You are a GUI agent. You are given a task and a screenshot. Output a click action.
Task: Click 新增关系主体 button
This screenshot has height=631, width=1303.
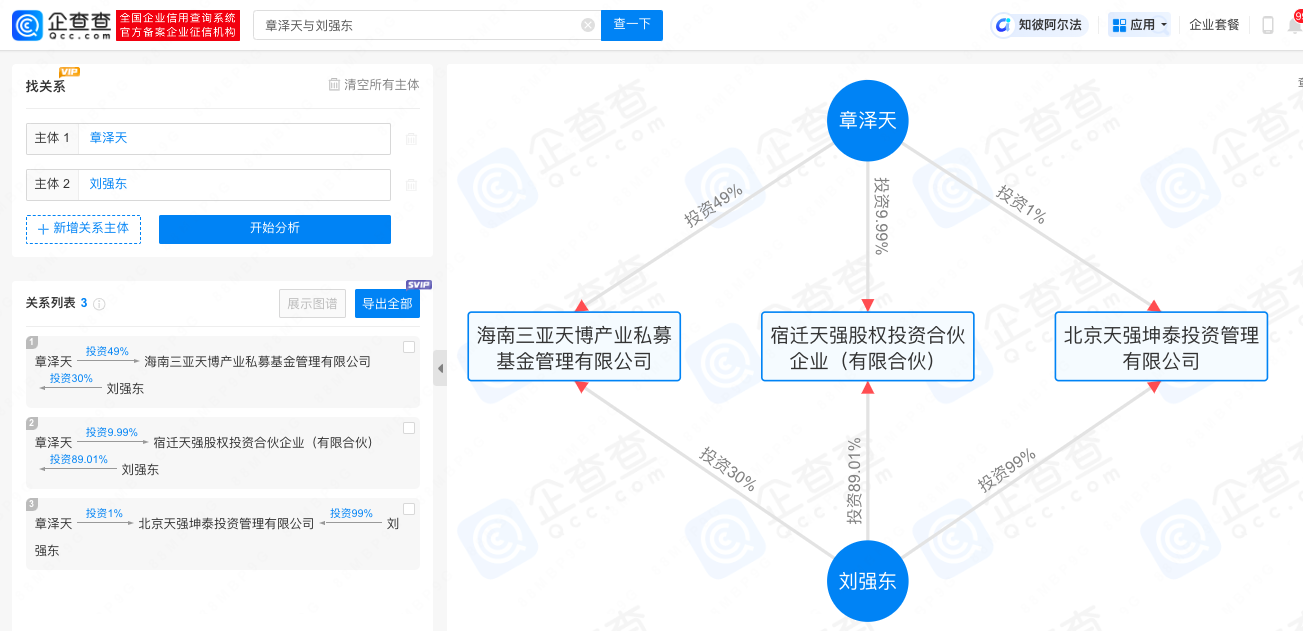[x=83, y=229]
